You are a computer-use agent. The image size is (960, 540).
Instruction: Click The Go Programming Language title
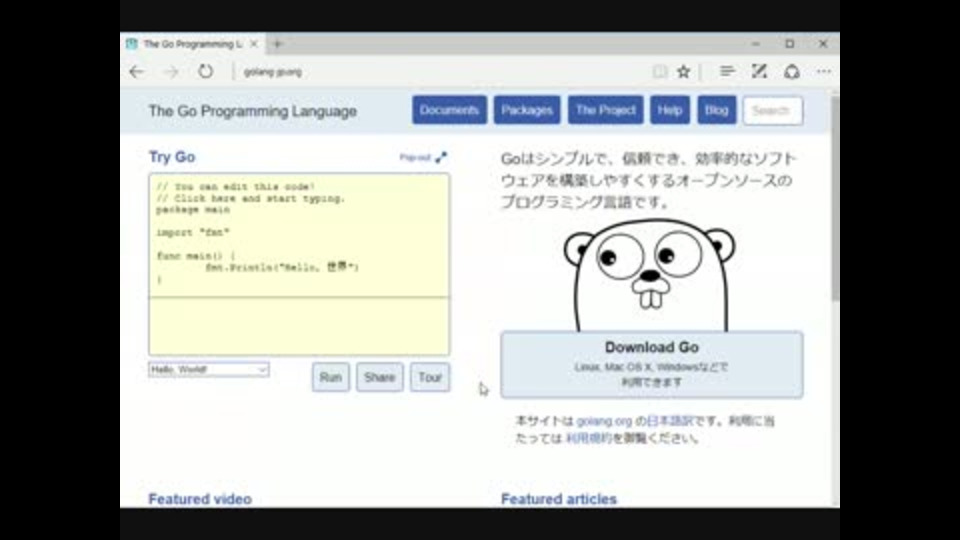(x=252, y=111)
